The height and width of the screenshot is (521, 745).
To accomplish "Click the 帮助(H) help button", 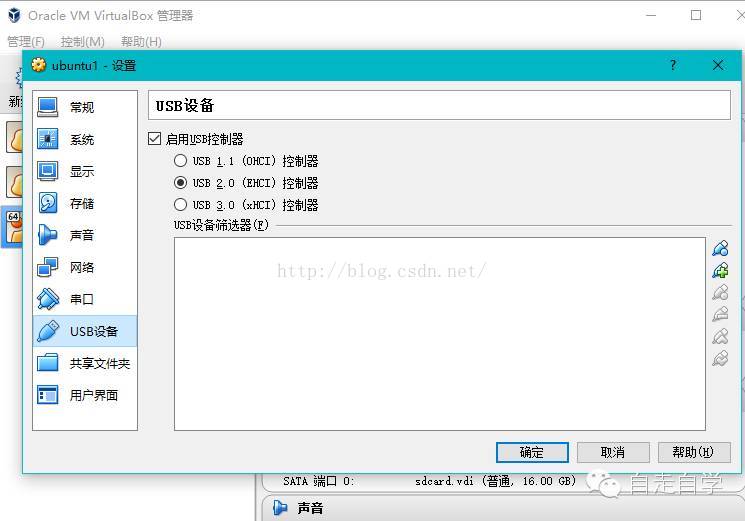I will coord(694,452).
